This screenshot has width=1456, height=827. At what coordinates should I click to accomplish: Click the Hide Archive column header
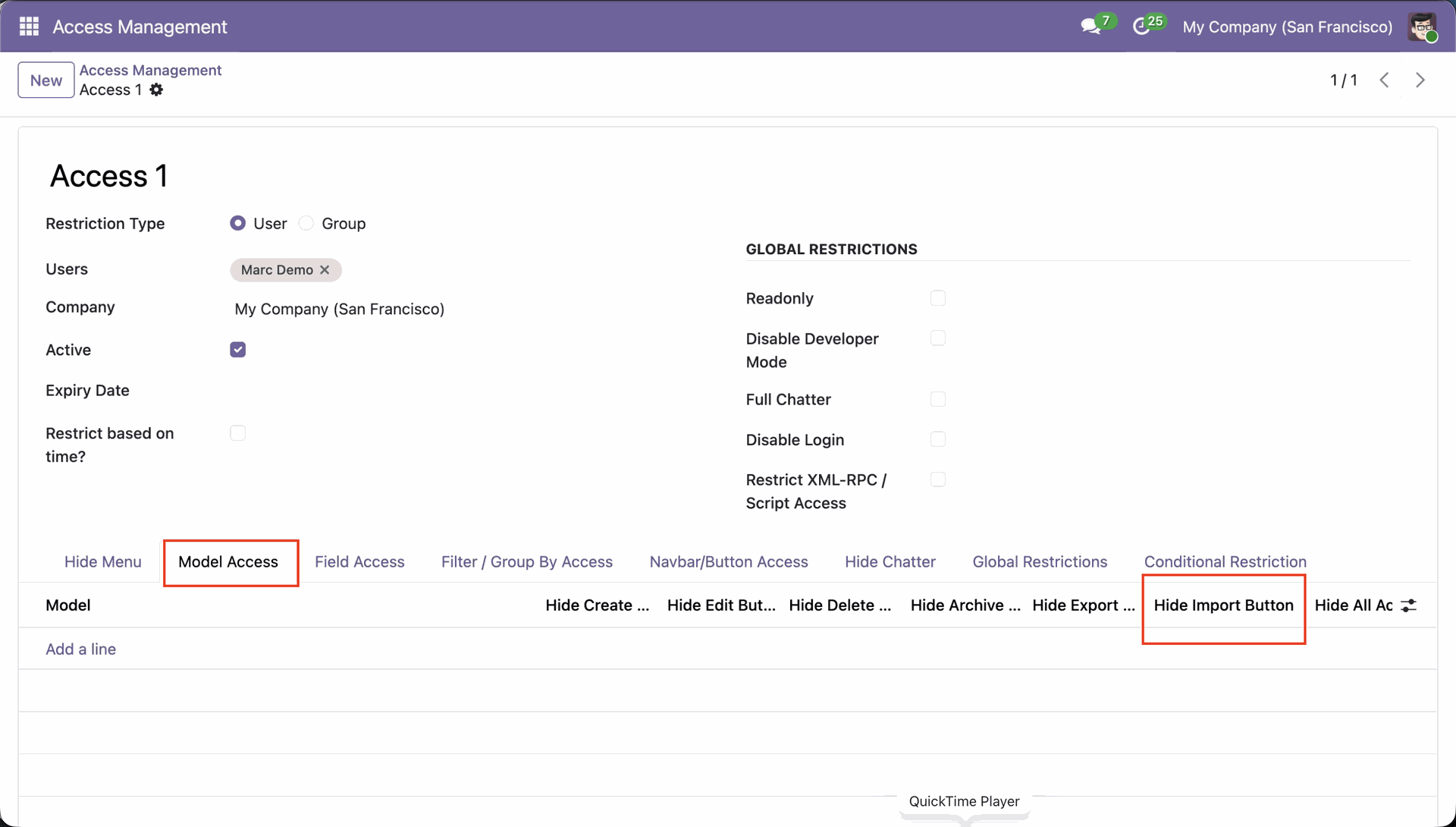coord(965,605)
